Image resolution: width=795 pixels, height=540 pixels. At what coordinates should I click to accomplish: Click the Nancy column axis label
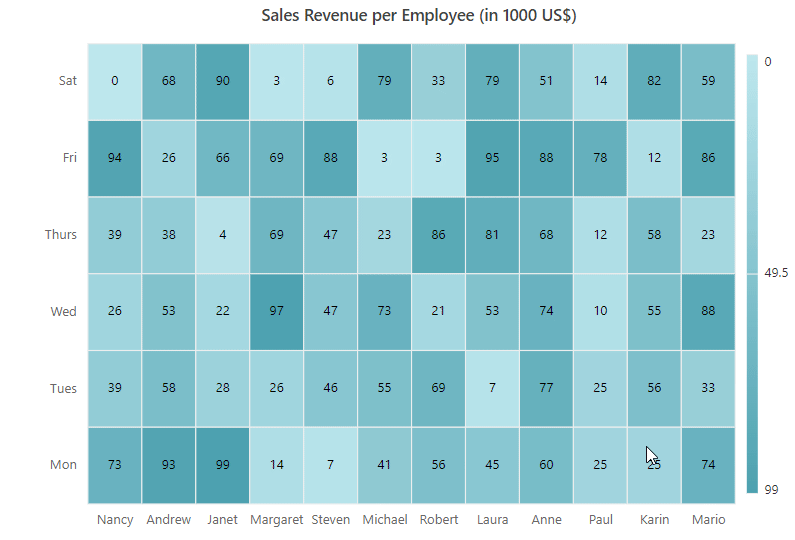115,520
